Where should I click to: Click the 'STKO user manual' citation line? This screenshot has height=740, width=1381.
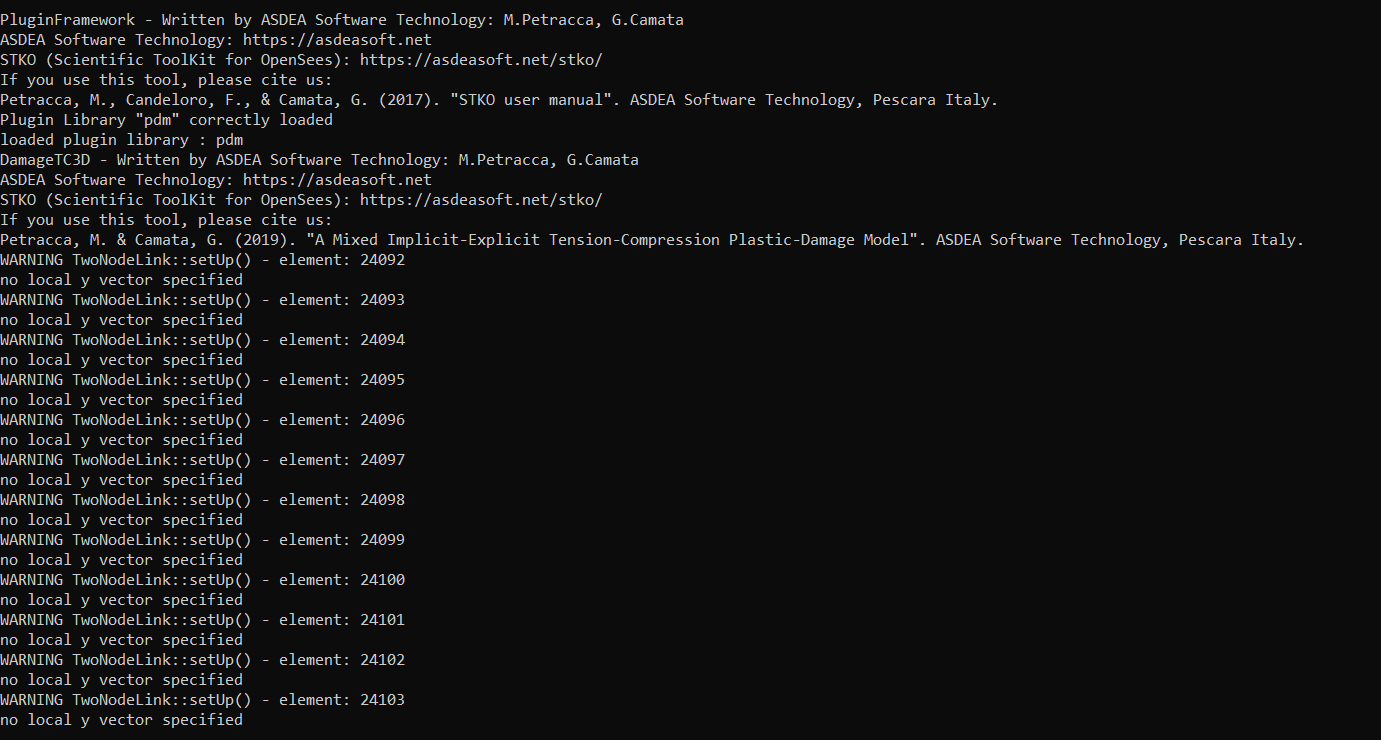tap(499, 100)
